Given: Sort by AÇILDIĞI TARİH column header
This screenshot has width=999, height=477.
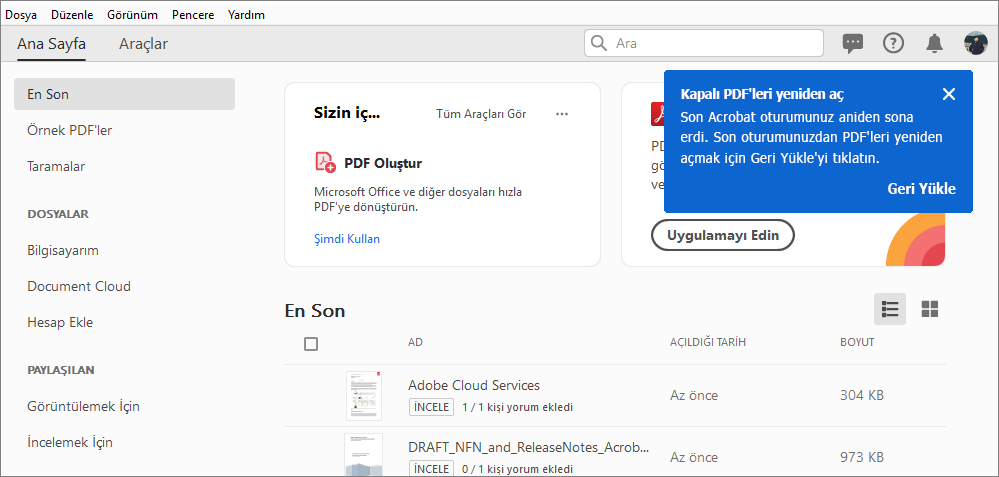Looking at the screenshot, I should (708, 343).
